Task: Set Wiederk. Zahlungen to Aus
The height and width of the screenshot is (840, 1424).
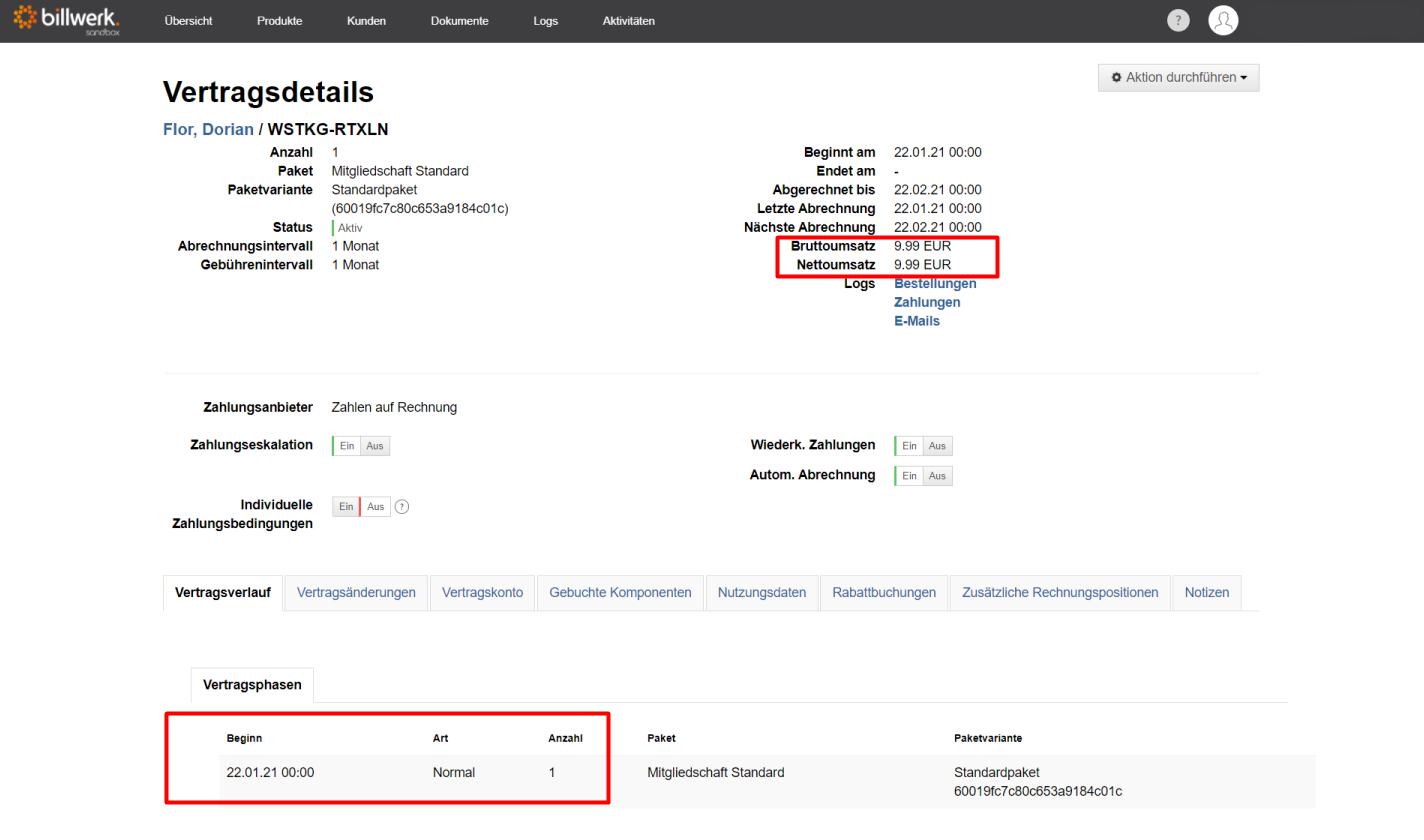Action: coord(938,446)
